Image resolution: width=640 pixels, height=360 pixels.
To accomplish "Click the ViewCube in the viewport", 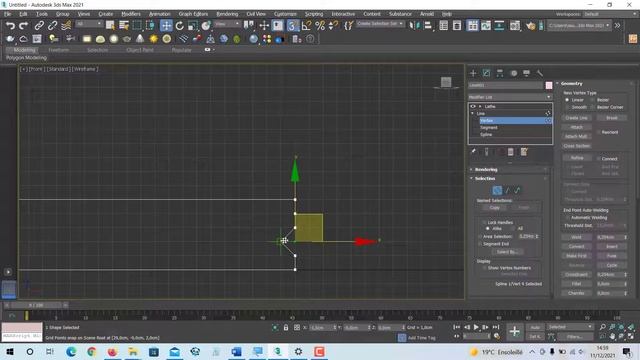I will coord(446,82).
